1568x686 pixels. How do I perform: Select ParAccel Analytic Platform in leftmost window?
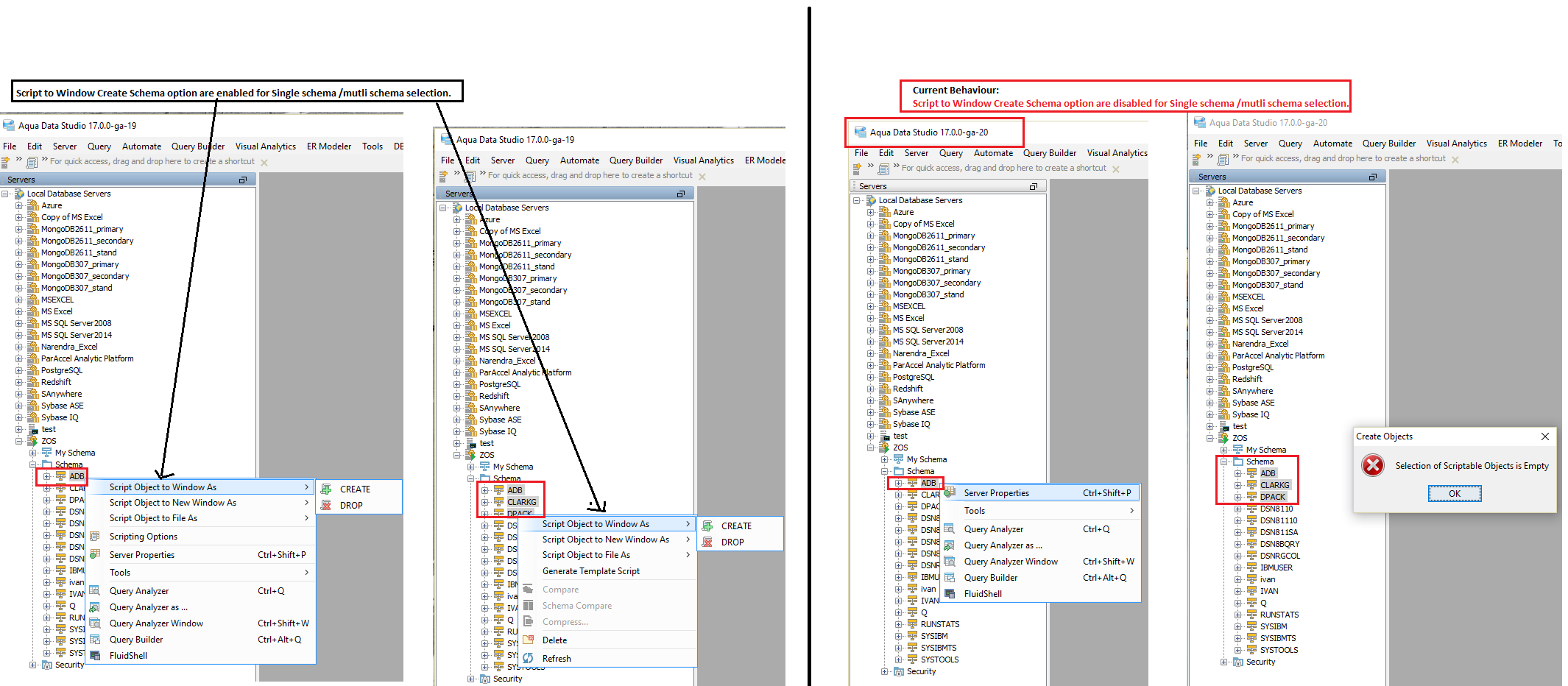[88, 358]
